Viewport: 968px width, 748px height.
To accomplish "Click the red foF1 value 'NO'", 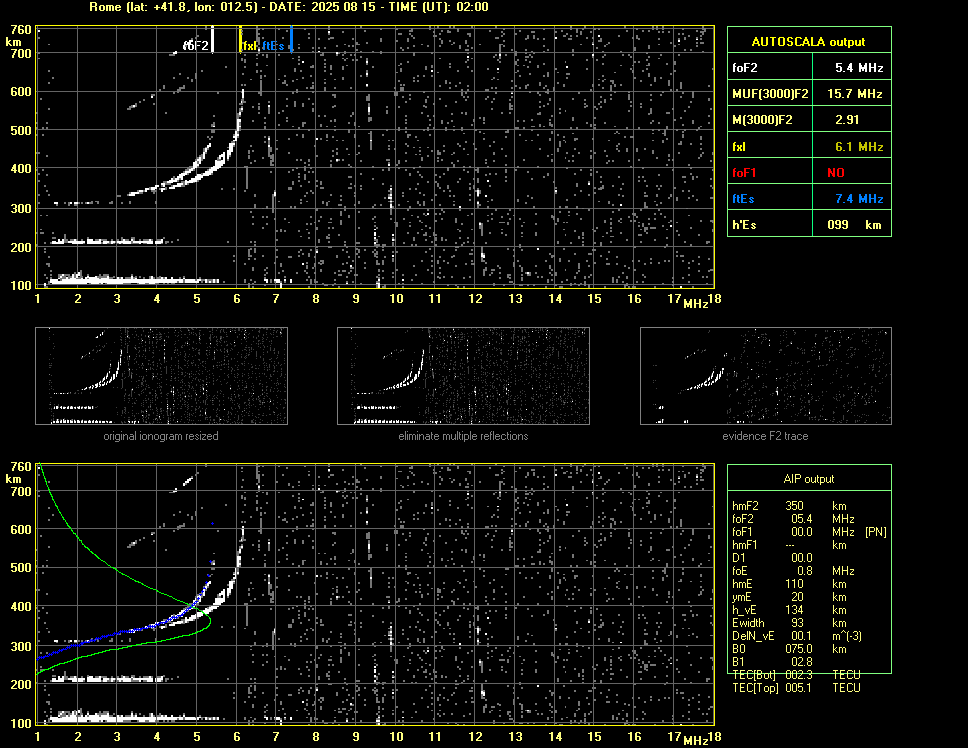I will pyautogui.click(x=836, y=173).
